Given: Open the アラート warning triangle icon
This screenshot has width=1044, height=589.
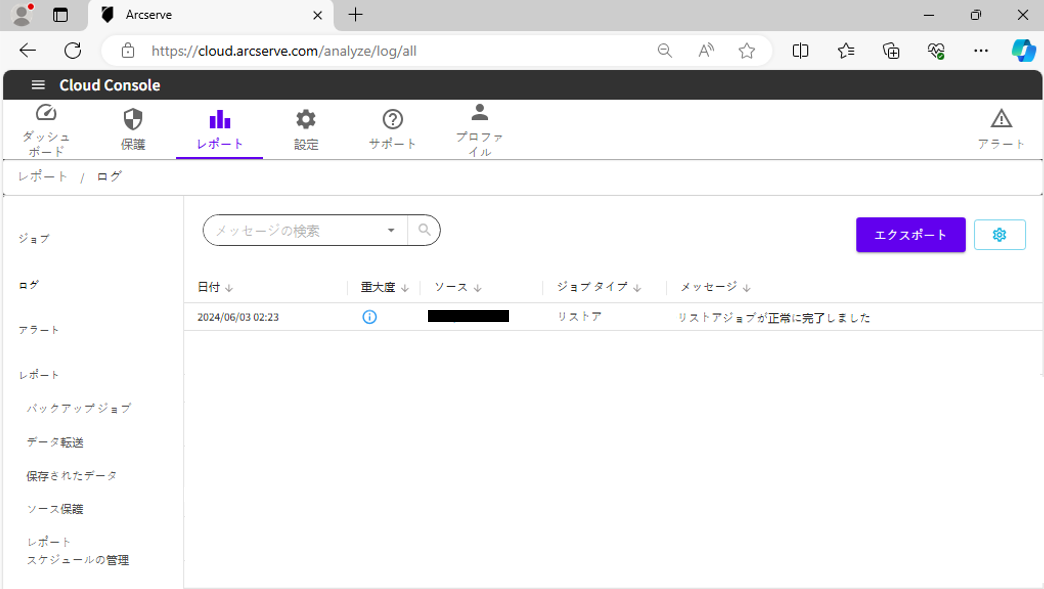Looking at the screenshot, I should [x=1001, y=120].
